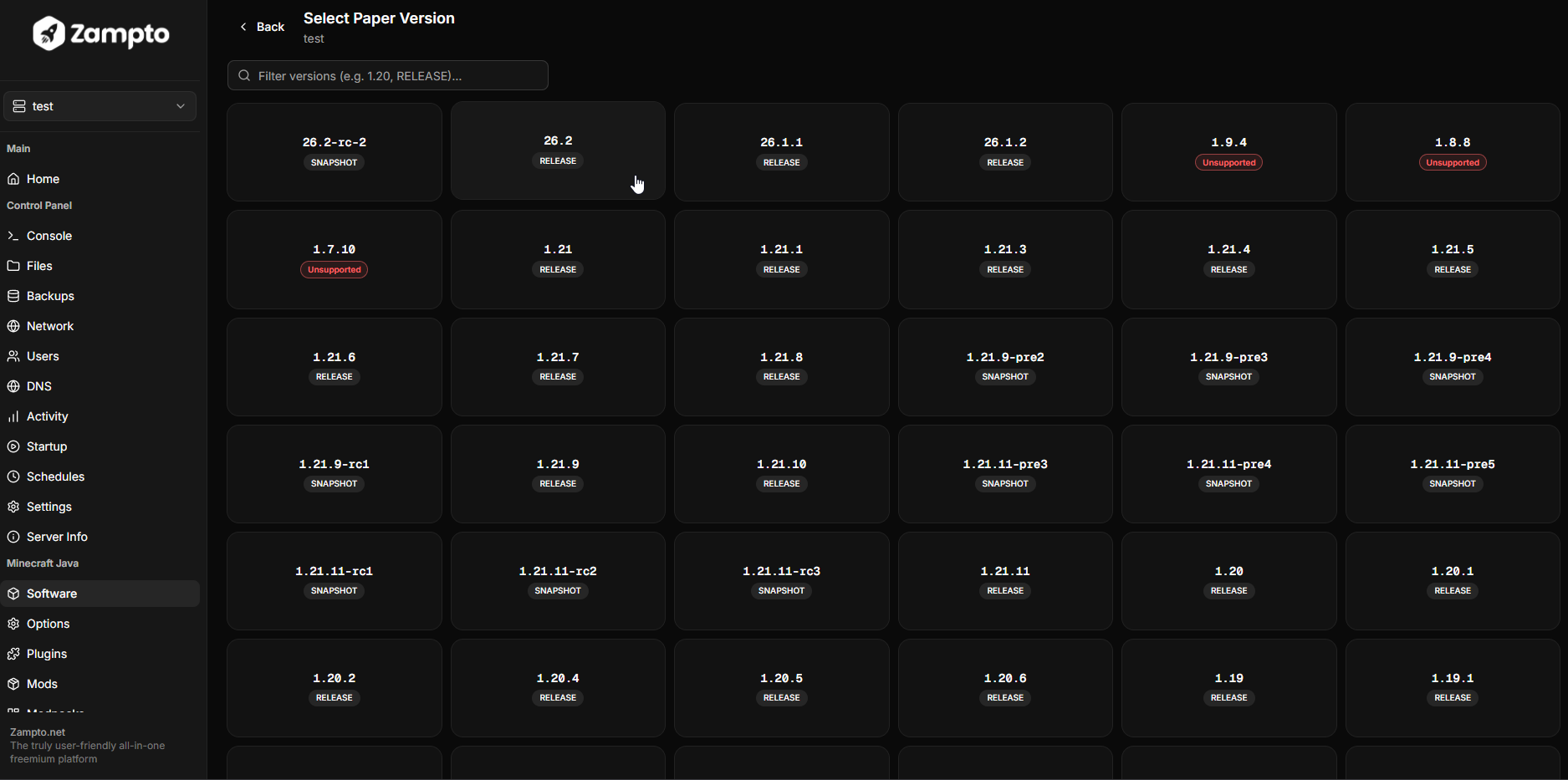Click the Minecraft Java section label
This screenshot has width=1568, height=780.
(x=43, y=563)
